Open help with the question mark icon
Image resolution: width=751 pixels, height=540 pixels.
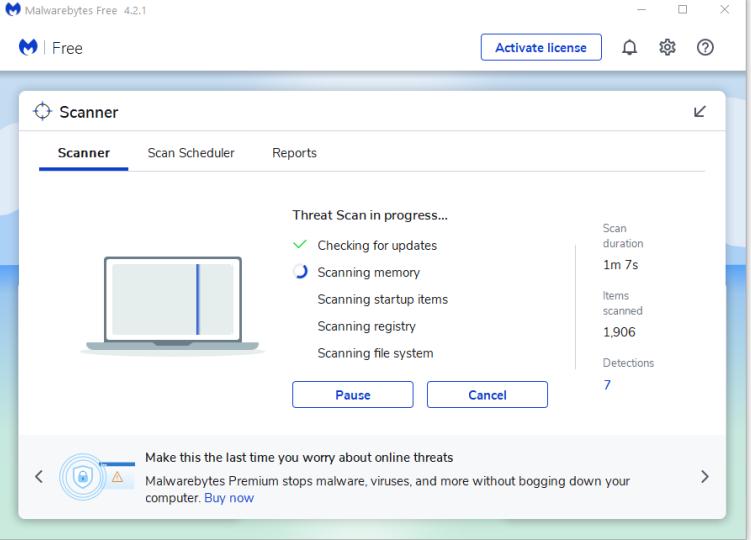click(705, 47)
